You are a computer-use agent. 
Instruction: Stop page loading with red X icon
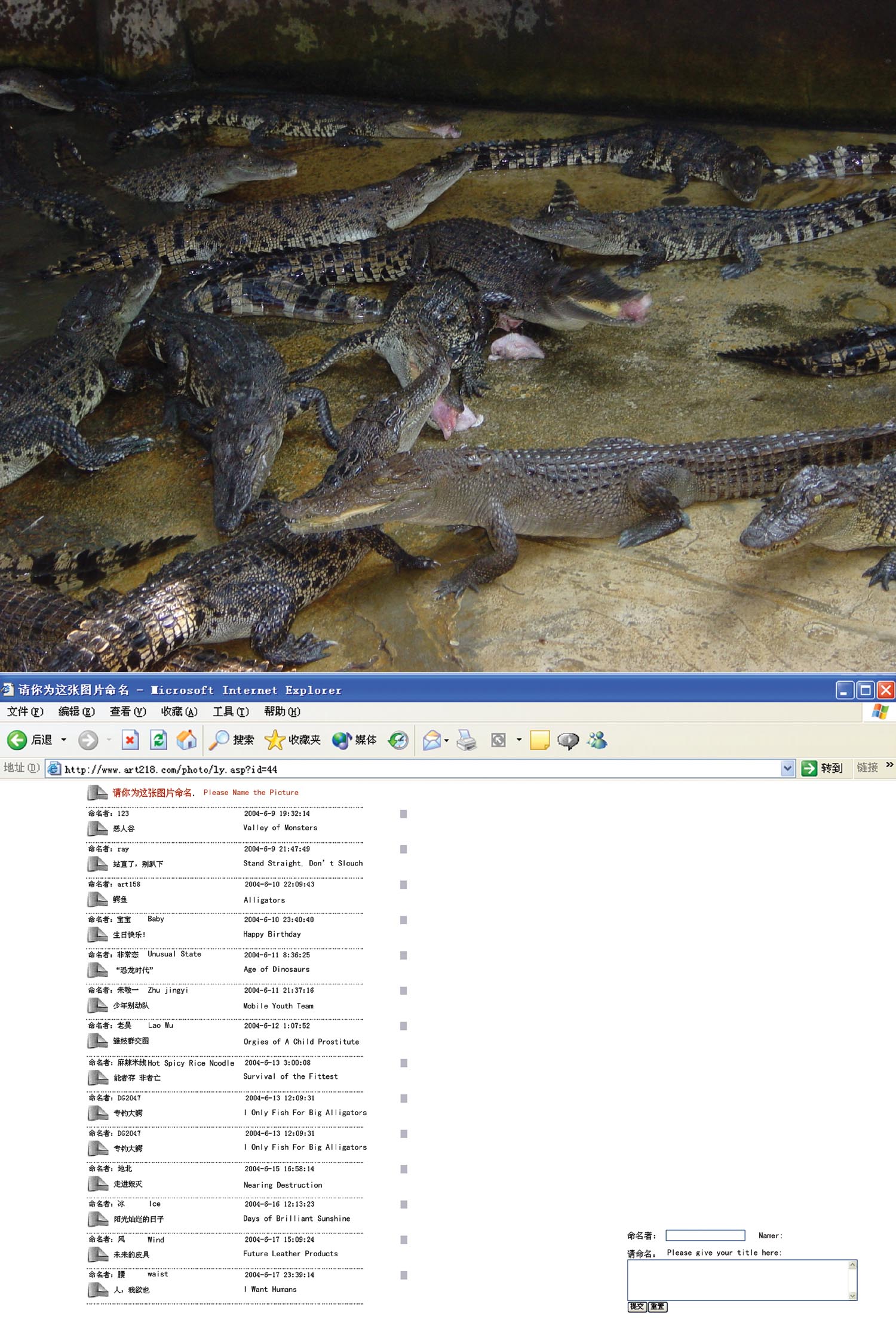click(x=130, y=740)
